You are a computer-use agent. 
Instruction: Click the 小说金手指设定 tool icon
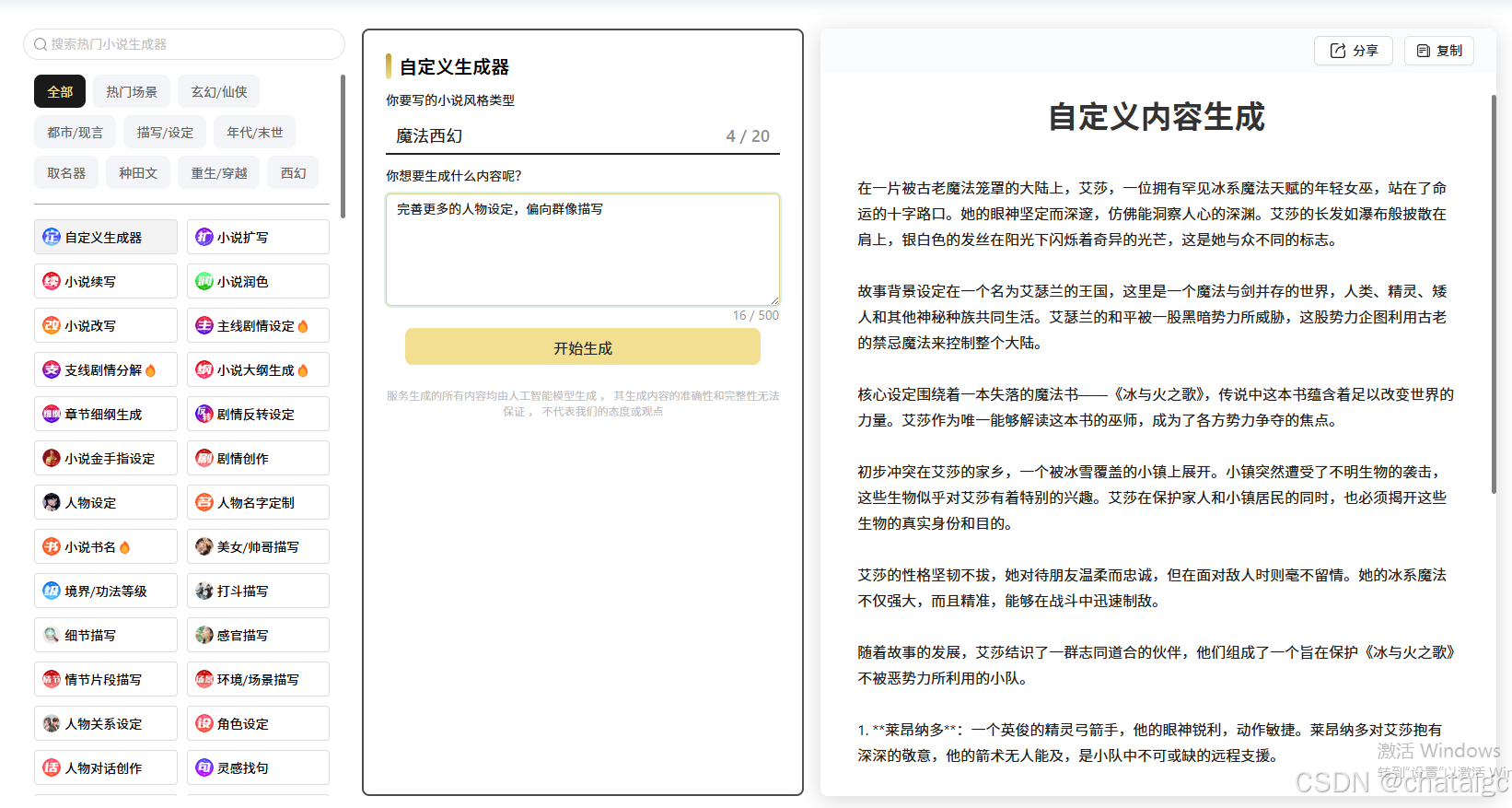(52, 458)
